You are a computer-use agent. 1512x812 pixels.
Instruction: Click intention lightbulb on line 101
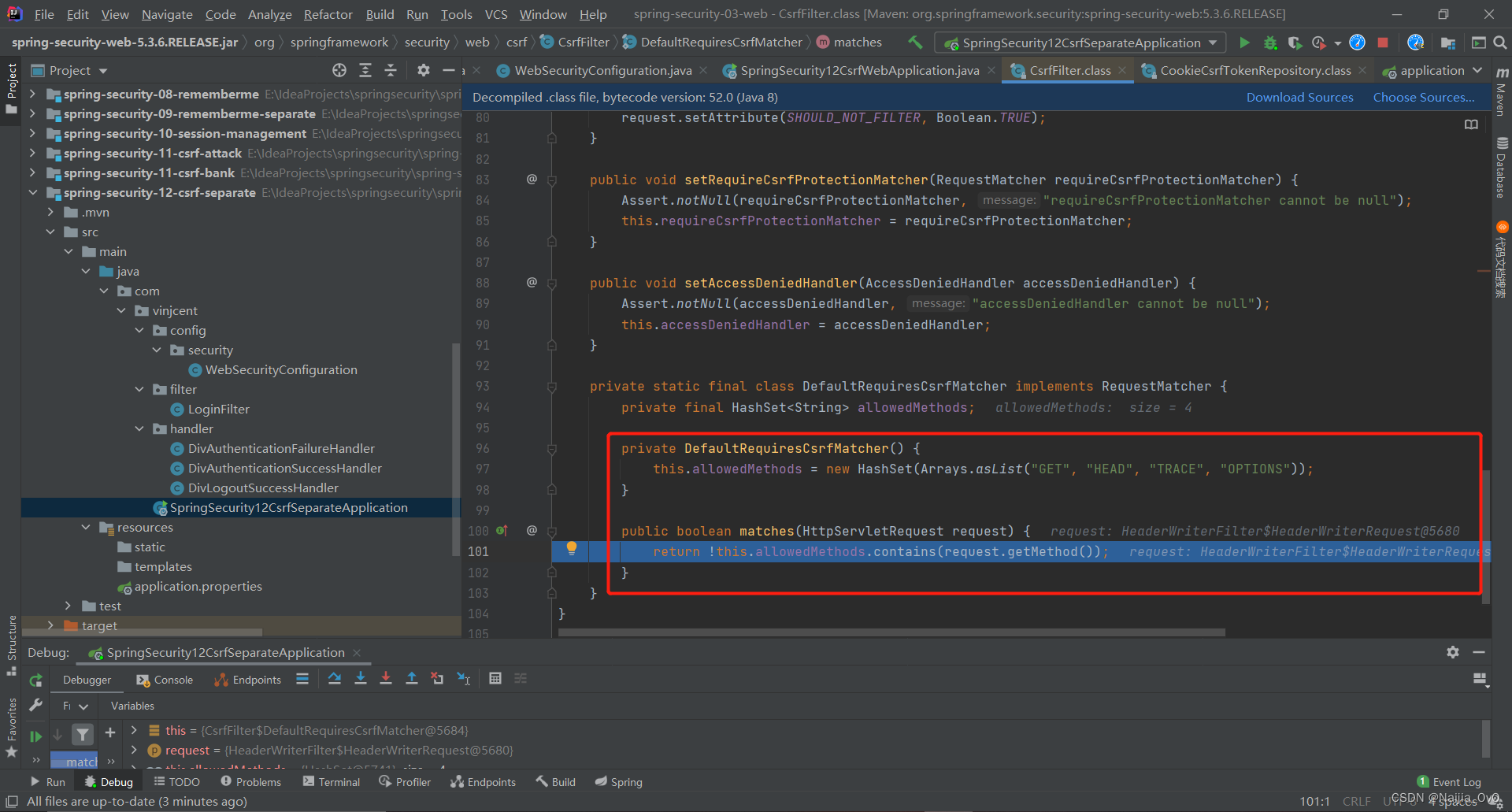pos(572,548)
